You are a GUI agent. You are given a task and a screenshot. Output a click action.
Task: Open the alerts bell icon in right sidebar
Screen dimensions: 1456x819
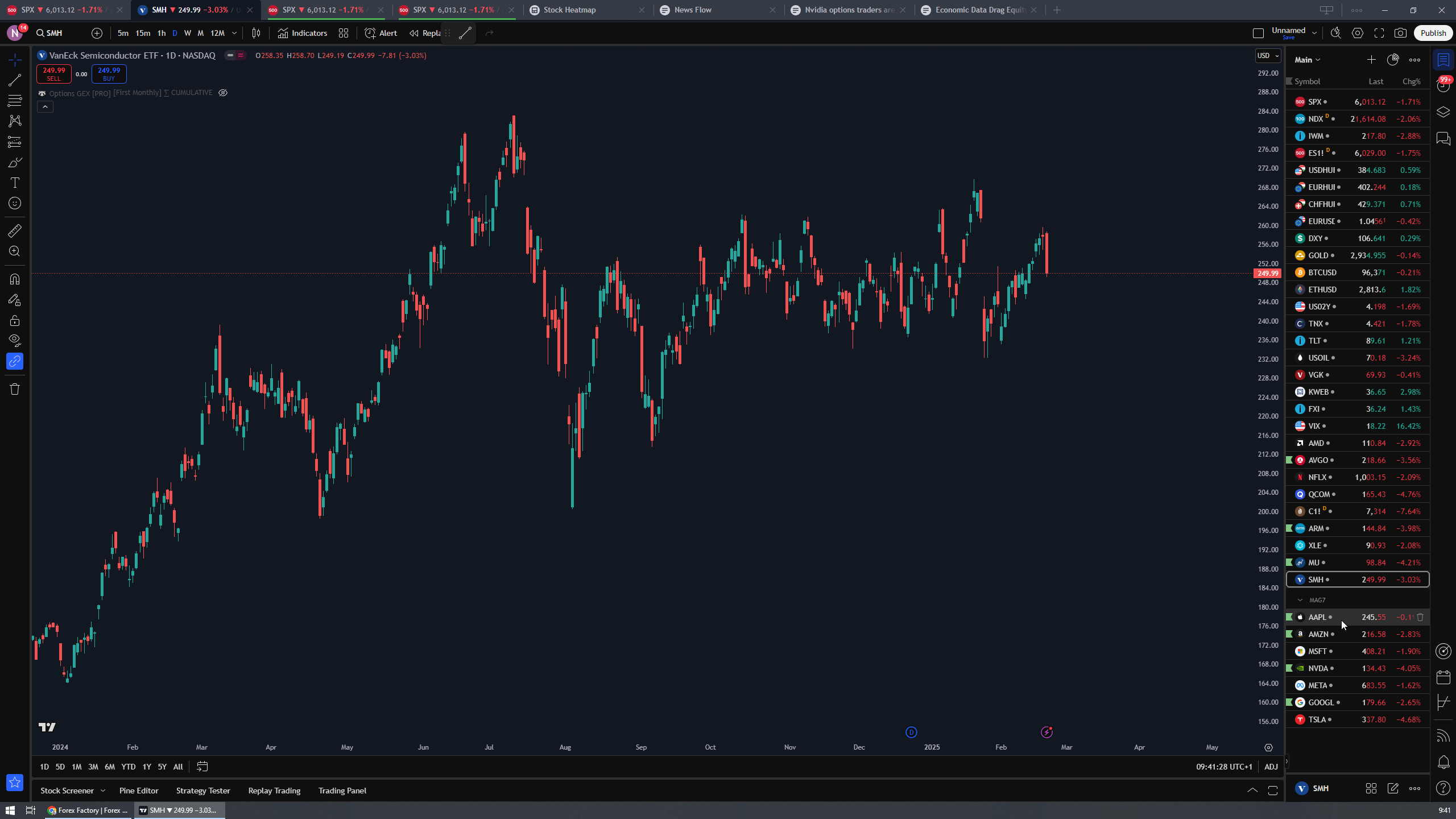(x=1443, y=762)
